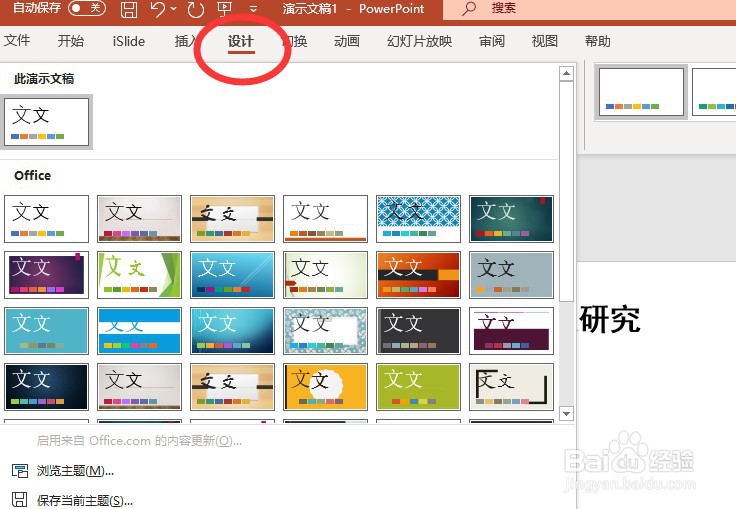Toggle the AutoSave switch

pos(87,8)
